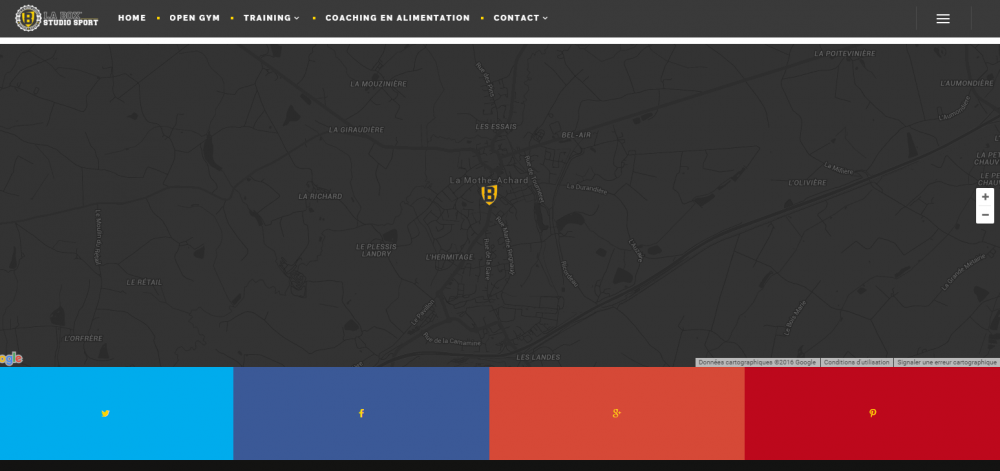Click Signaler une erreur cartographique link

pyautogui.click(x=946, y=362)
